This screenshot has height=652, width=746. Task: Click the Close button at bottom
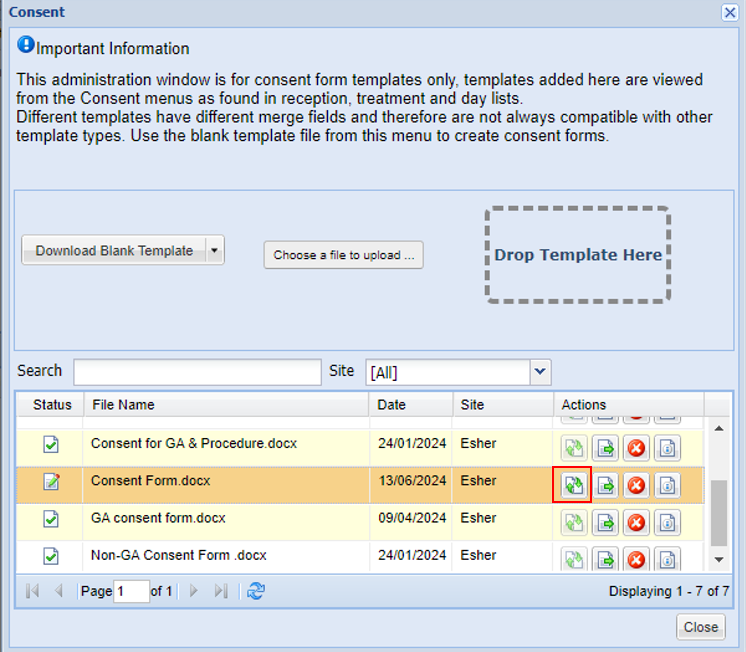701,627
